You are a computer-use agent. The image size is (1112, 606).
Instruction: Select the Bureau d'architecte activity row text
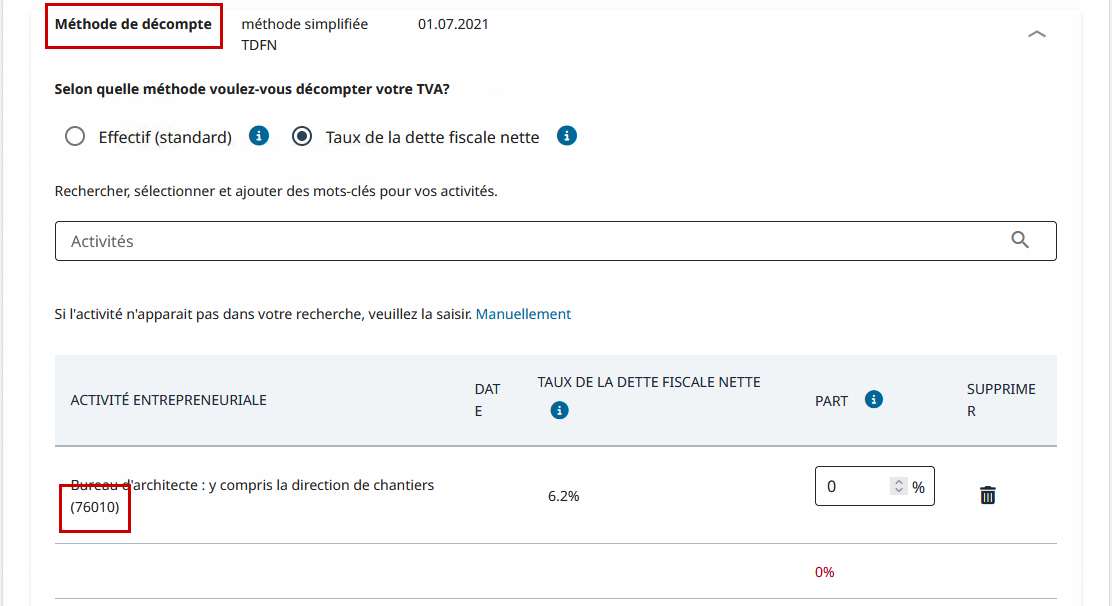coord(252,485)
